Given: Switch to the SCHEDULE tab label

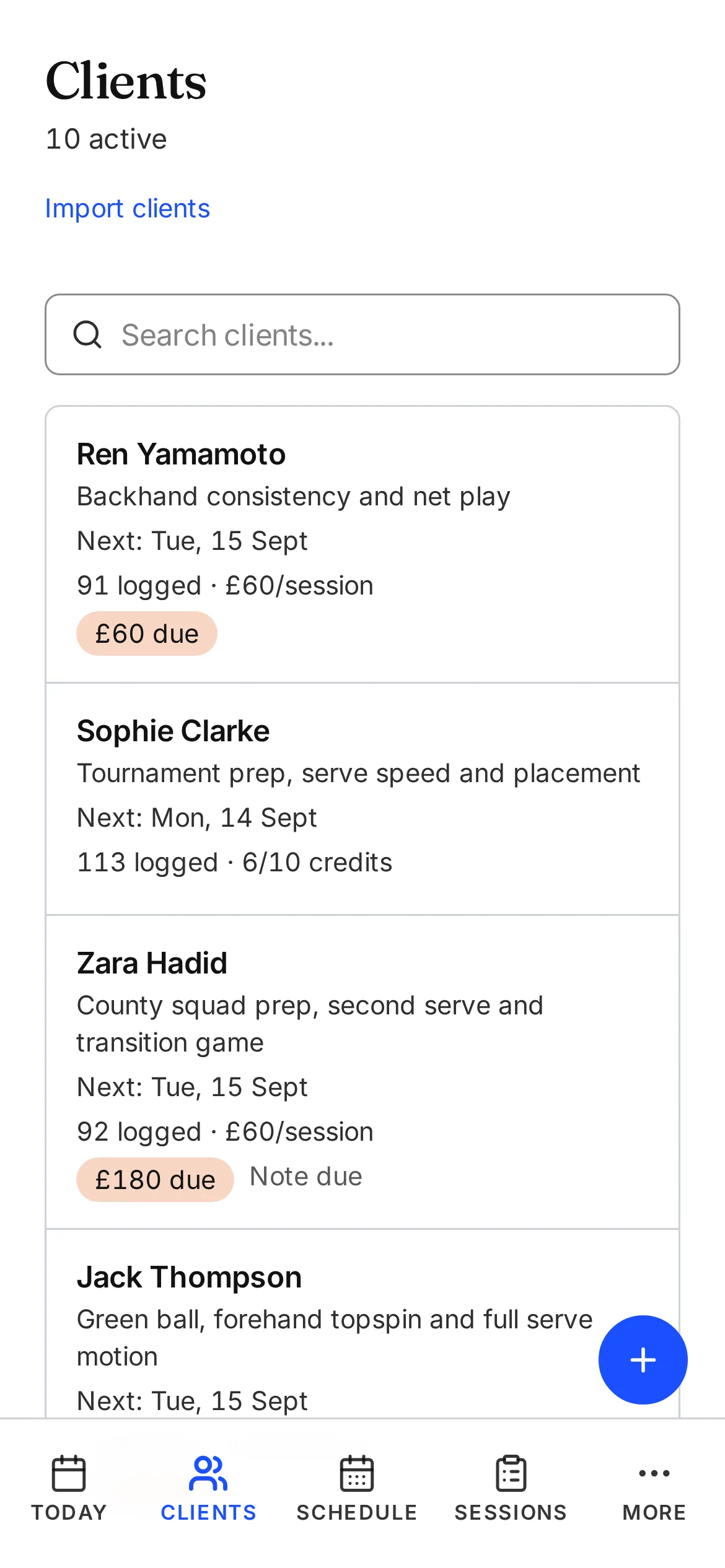Looking at the screenshot, I should coord(357,1512).
